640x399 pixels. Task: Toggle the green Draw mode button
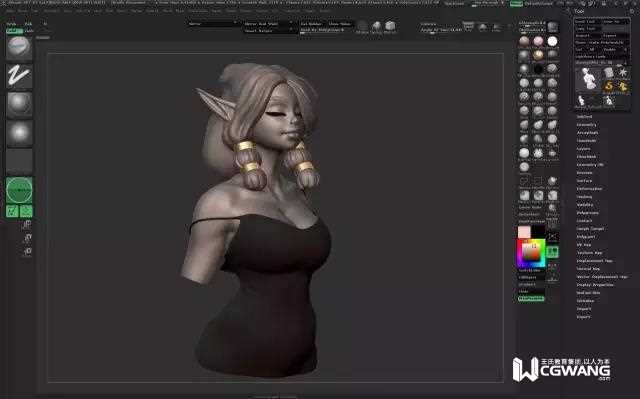tap(26, 211)
